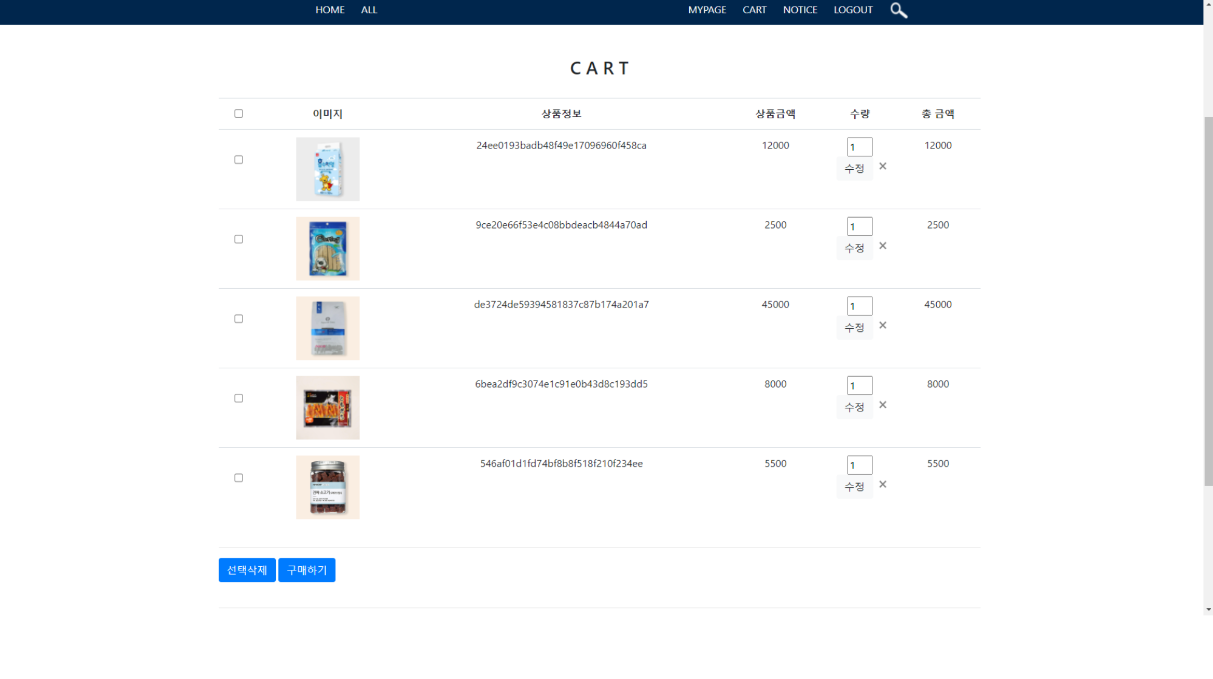Viewport: 1213px width, 679px height.
Task: Go to HOME in the navigation bar
Action: [330, 10]
